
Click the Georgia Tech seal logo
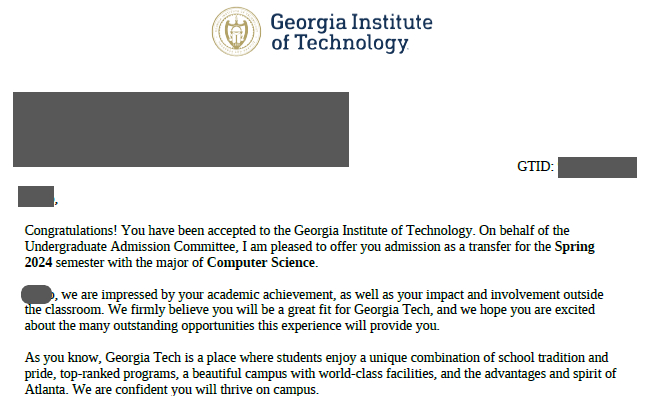tap(236, 32)
